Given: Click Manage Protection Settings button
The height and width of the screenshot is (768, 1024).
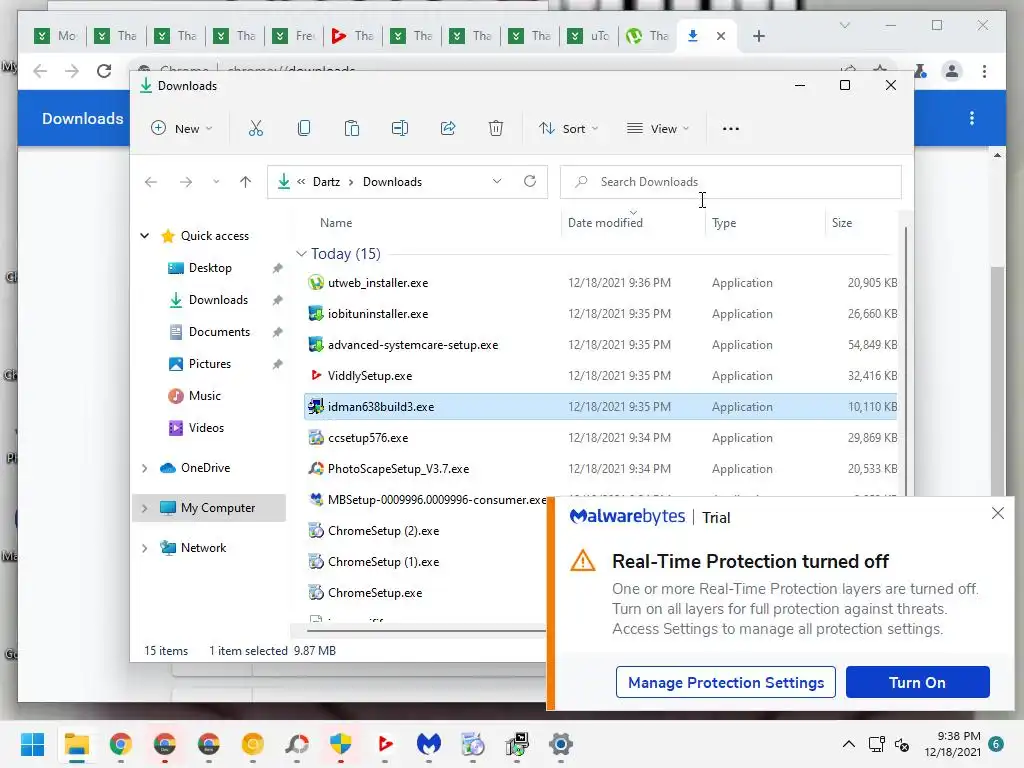Looking at the screenshot, I should tap(726, 682).
